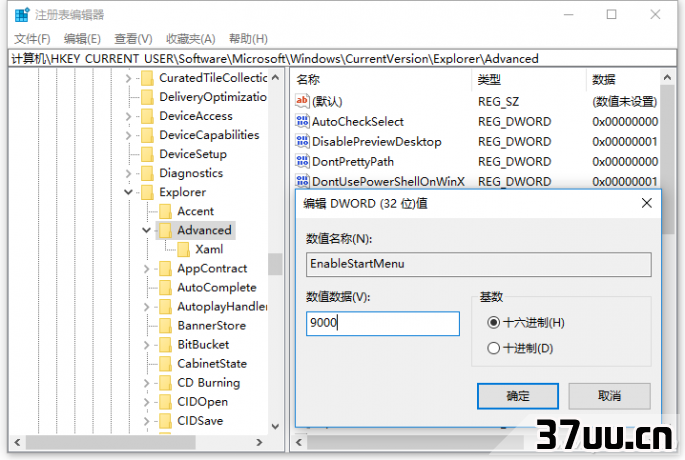
Task: Click the Xaml folder icon
Action: tap(183, 249)
